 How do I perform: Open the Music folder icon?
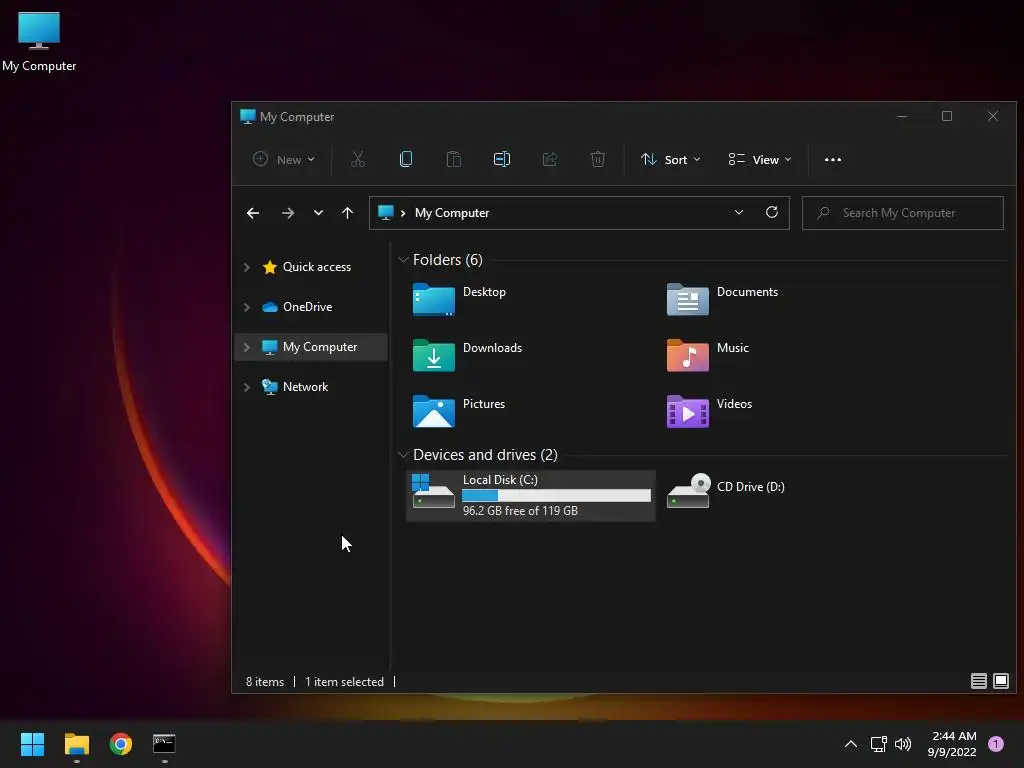pyautogui.click(x=688, y=355)
